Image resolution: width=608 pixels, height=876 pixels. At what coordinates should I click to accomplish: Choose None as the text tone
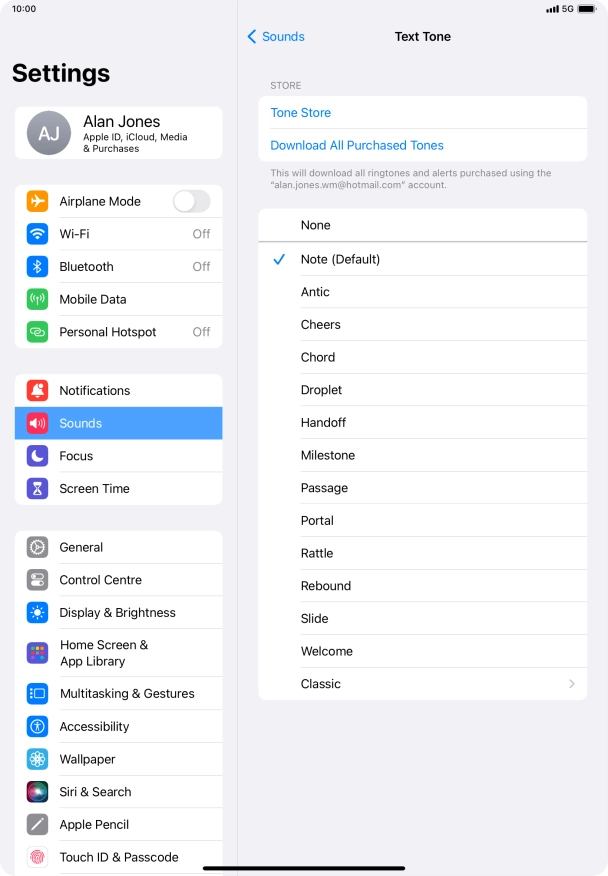(422, 225)
